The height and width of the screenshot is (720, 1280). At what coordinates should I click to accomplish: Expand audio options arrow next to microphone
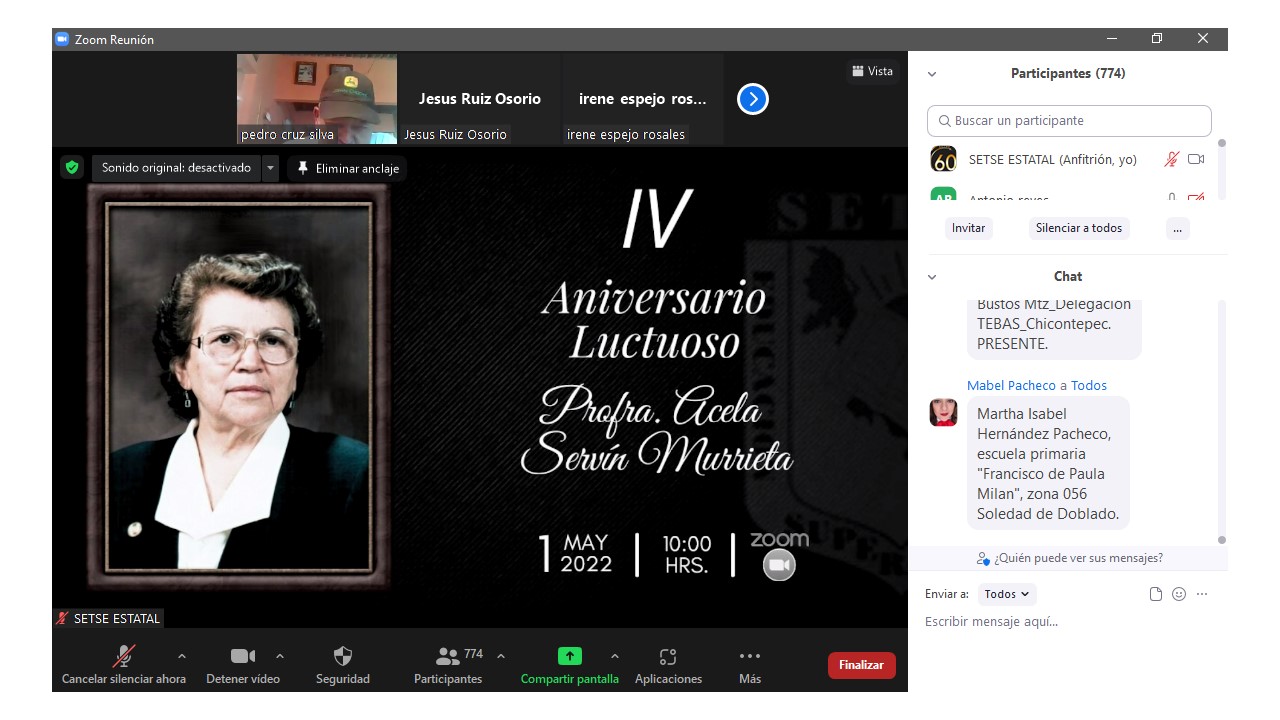[181, 656]
